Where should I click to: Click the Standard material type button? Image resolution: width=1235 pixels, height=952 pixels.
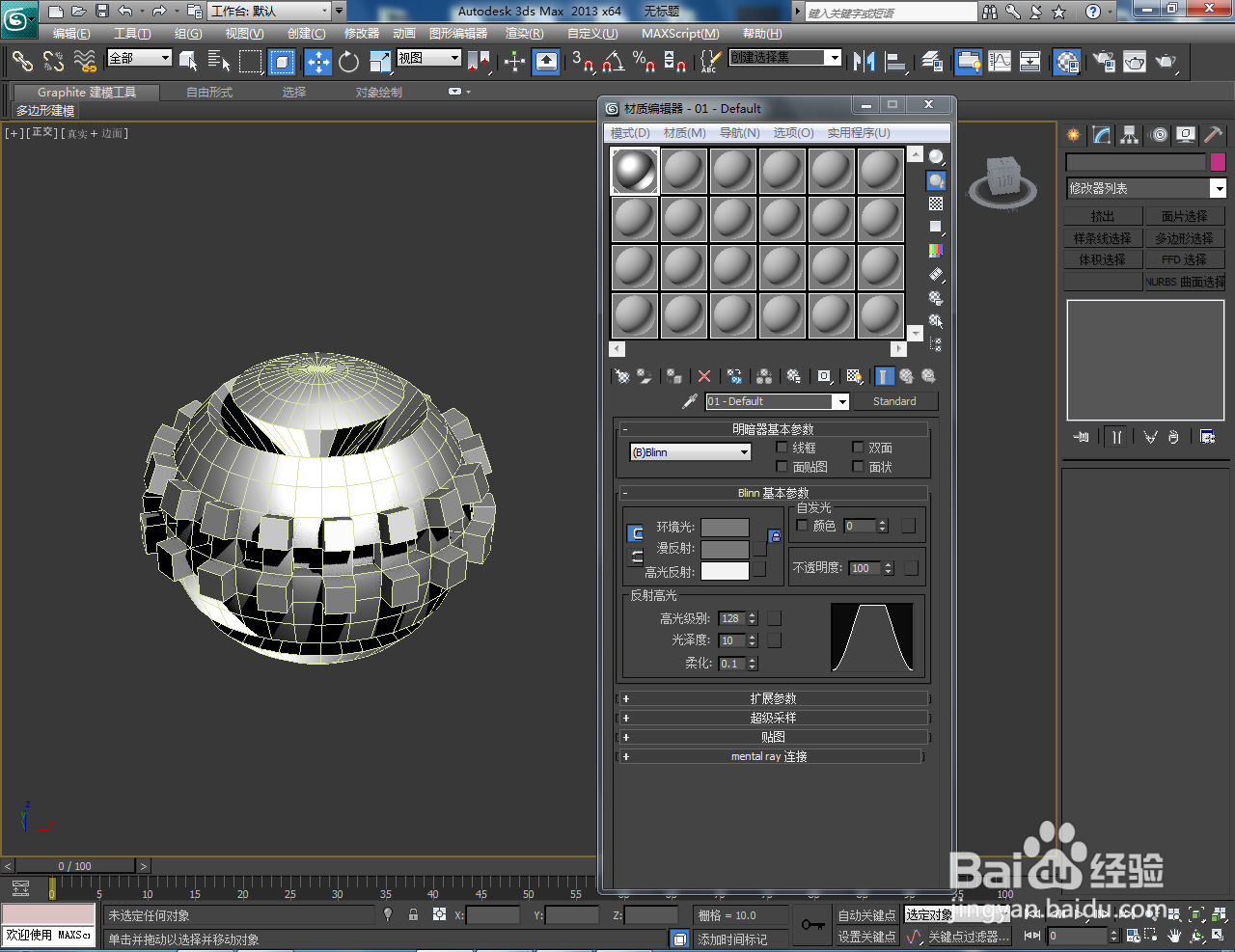pyautogui.click(x=894, y=401)
